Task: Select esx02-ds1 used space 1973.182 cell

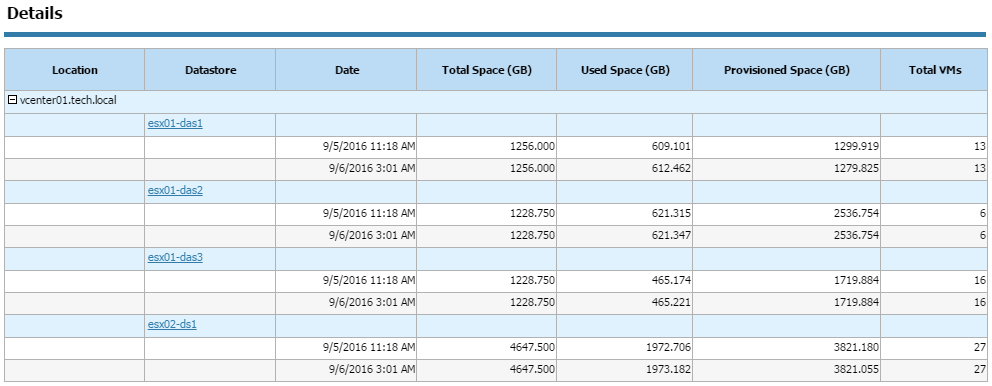Action: coord(625,370)
